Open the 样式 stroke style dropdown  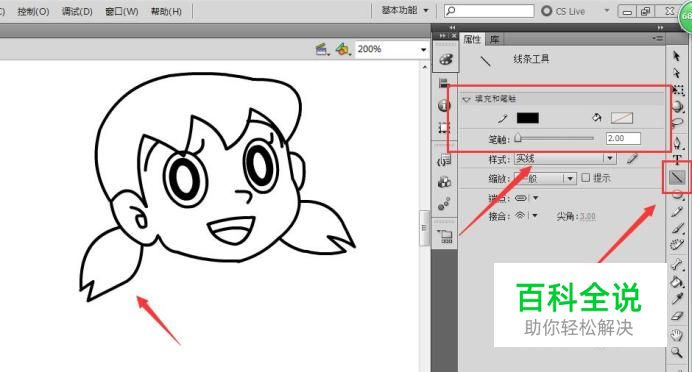(565, 158)
